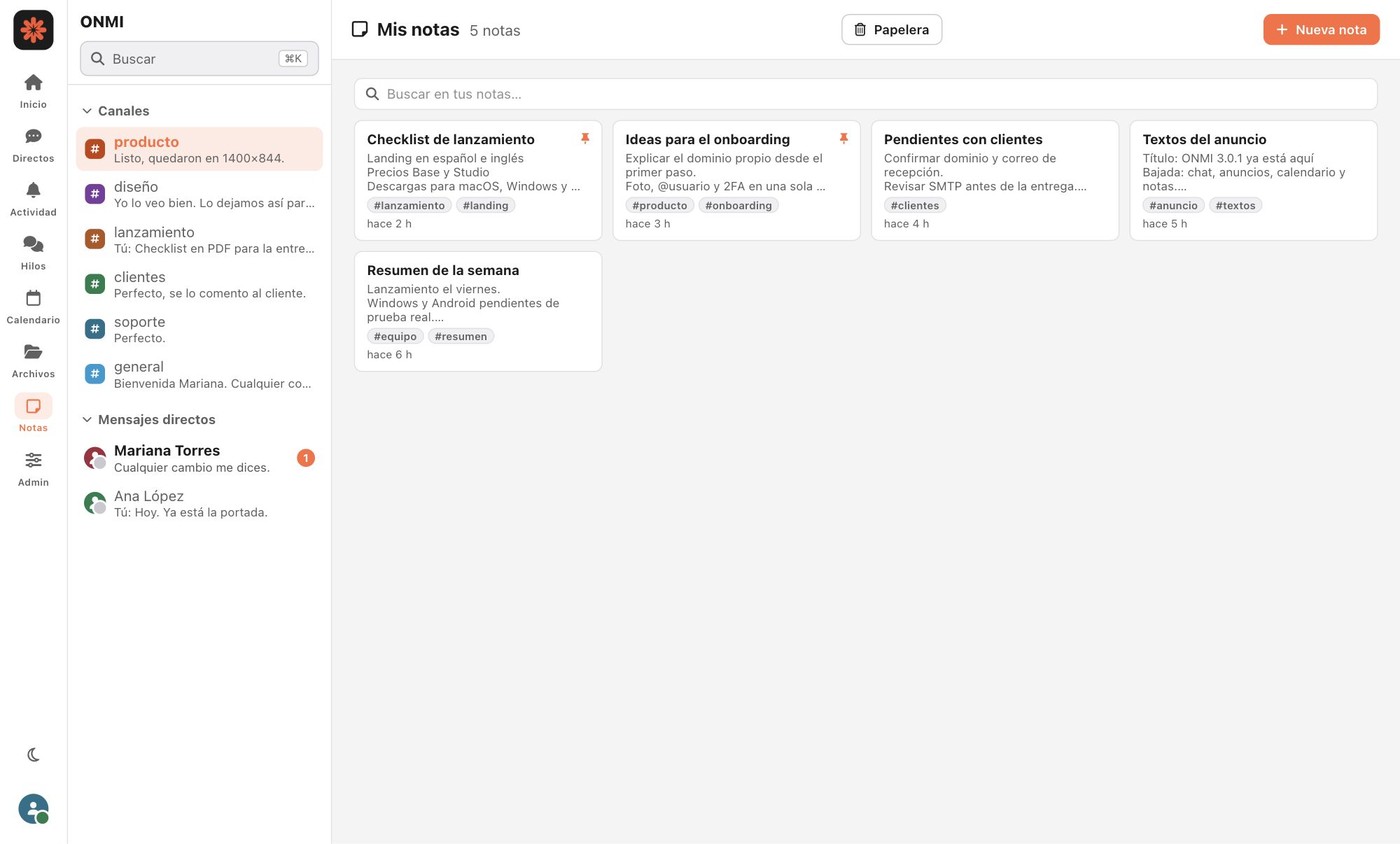Open the Resumen de la semana note
Viewport: 1400px width, 844px height.
(478, 312)
